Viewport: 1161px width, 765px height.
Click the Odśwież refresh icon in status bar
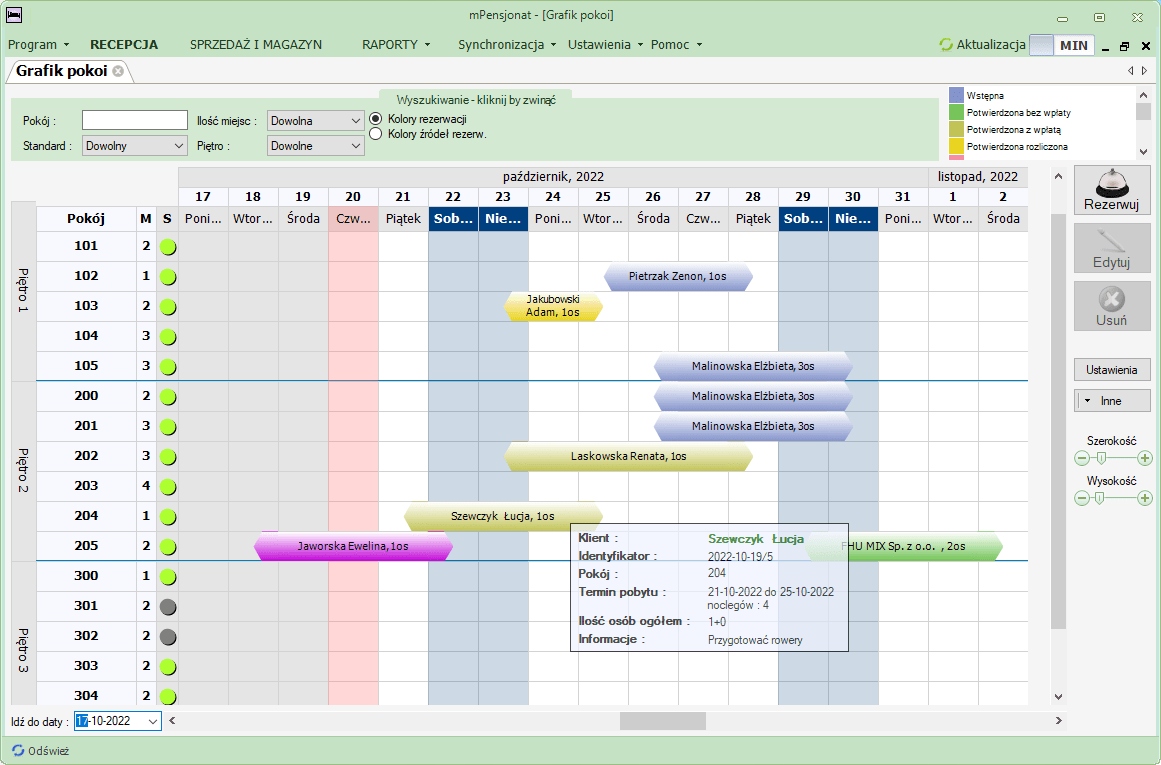pos(18,750)
